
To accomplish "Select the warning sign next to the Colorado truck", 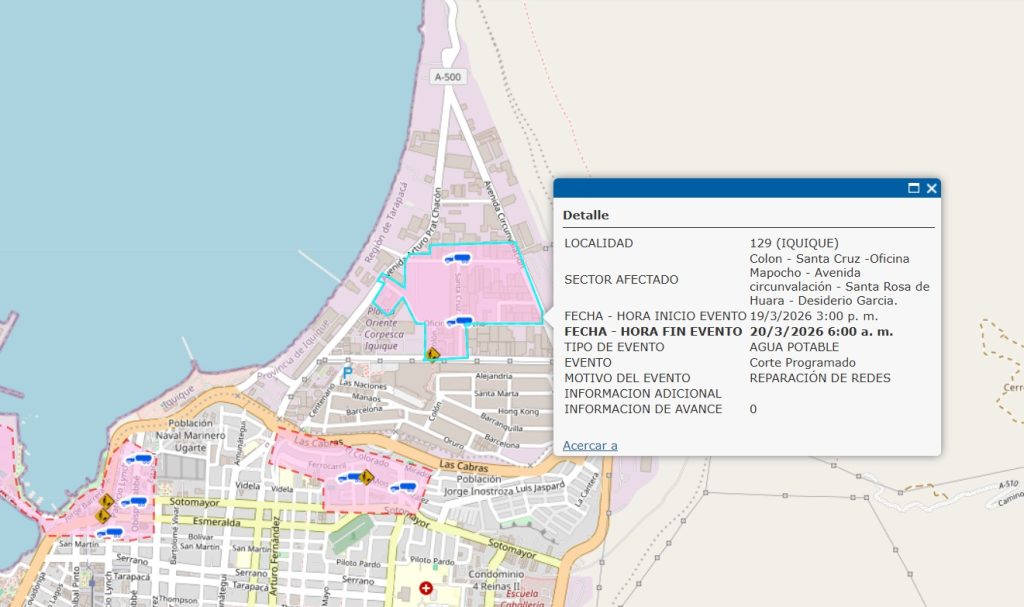I will tap(369, 478).
